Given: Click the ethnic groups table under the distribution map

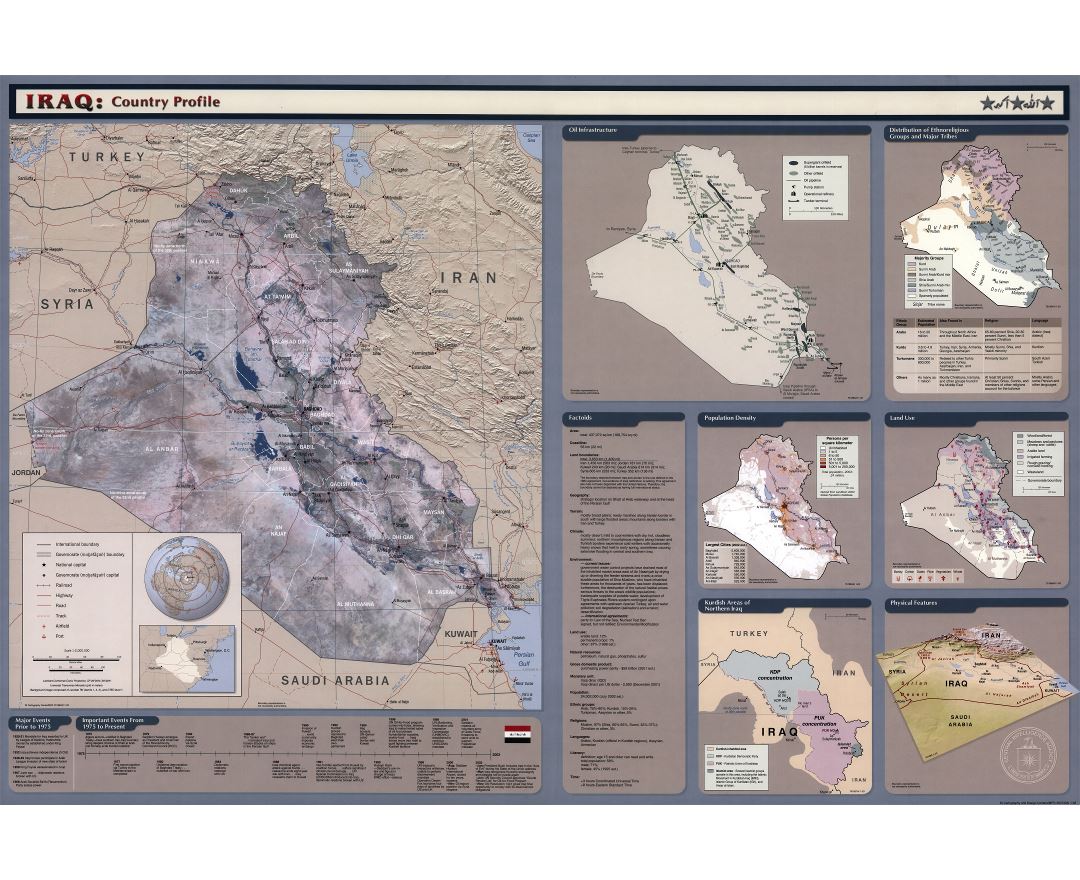Looking at the screenshot, I should coord(979,355).
